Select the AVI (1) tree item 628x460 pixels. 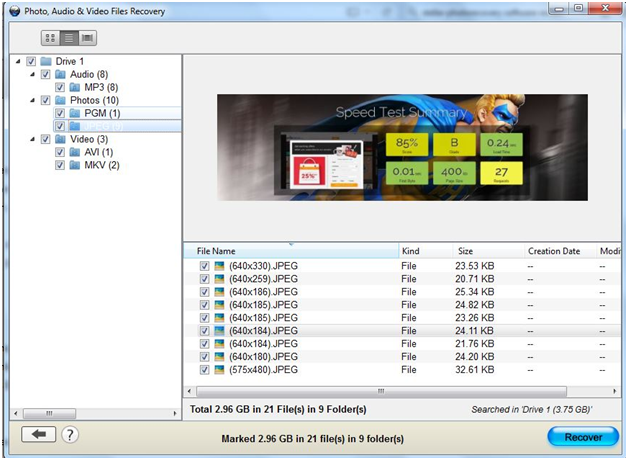click(x=99, y=152)
